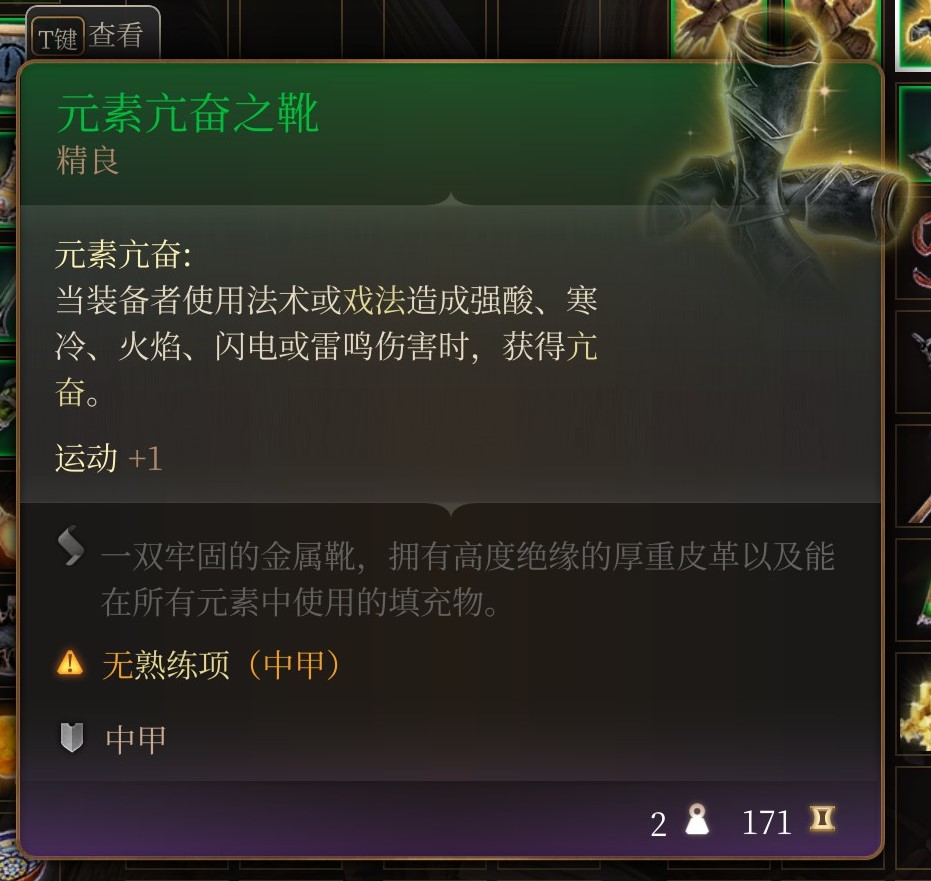
Task: Click the gray description scroll icon
Action: pyautogui.click(x=71, y=546)
